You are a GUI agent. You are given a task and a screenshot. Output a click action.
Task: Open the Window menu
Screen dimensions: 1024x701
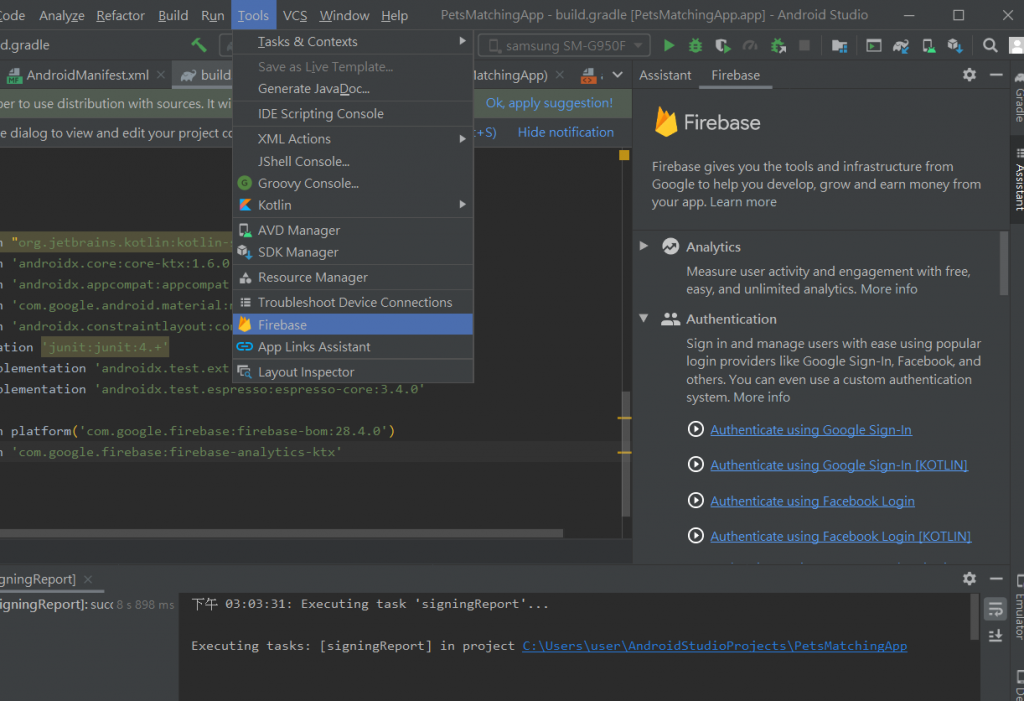[344, 15]
